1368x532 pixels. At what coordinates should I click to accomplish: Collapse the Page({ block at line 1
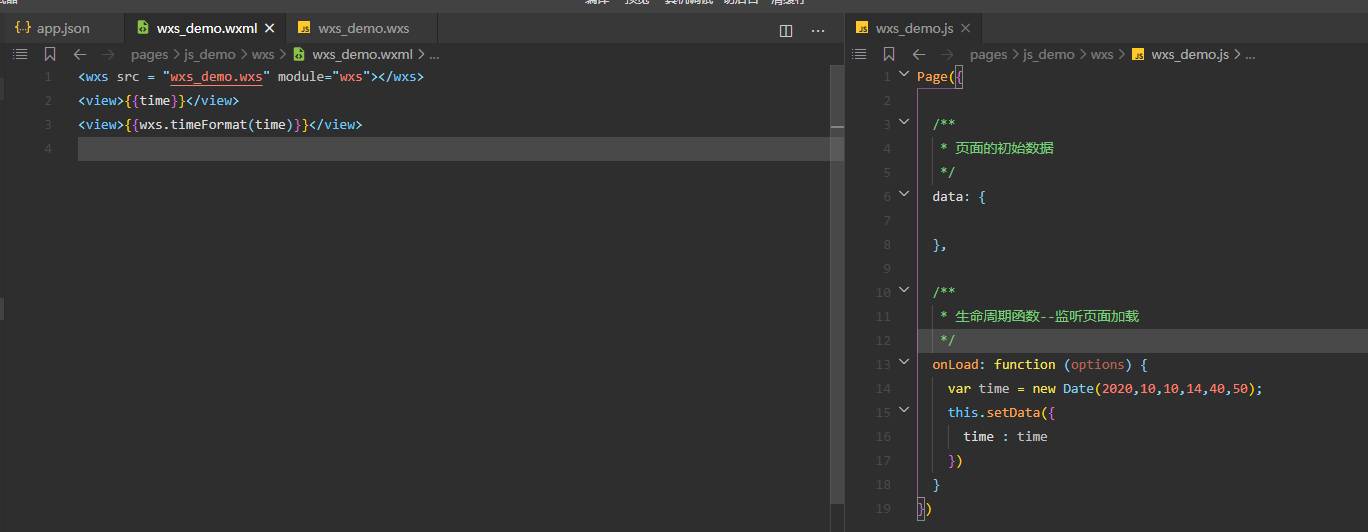tap(905, 76)
